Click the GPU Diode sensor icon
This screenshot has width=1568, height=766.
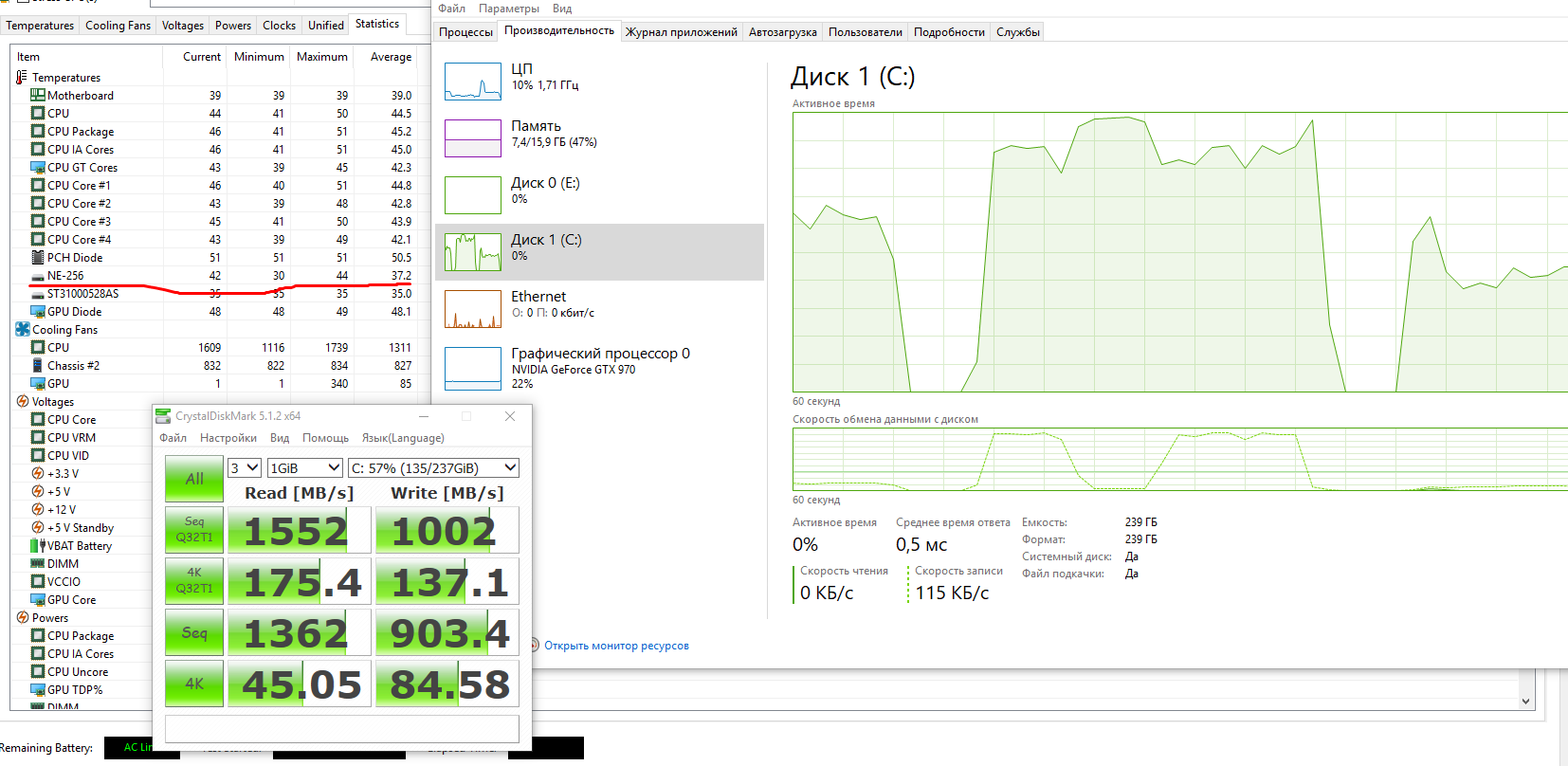point(38,311)
